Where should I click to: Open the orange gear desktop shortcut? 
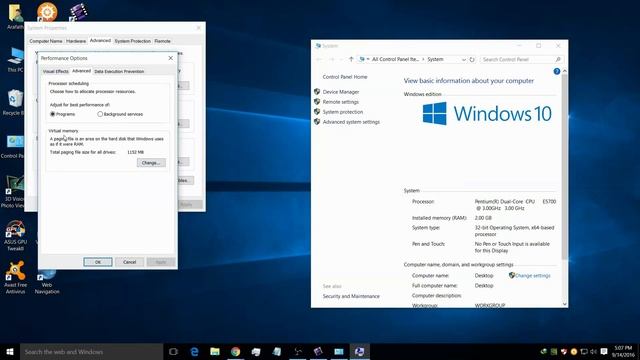pos(47,12)
